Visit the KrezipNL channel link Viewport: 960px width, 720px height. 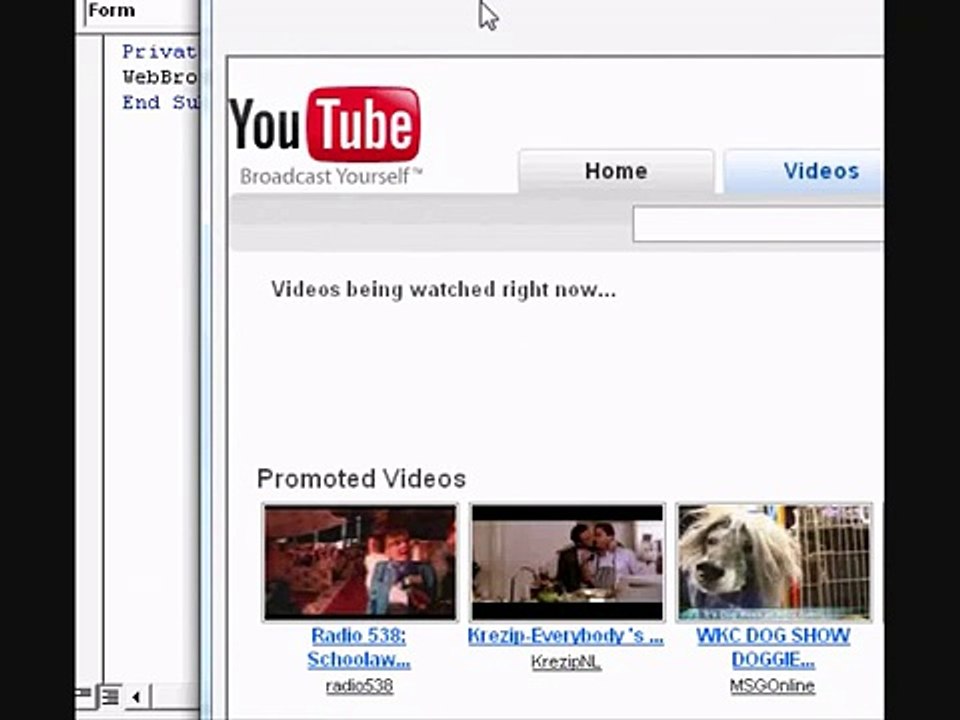[x=566, y=662]
